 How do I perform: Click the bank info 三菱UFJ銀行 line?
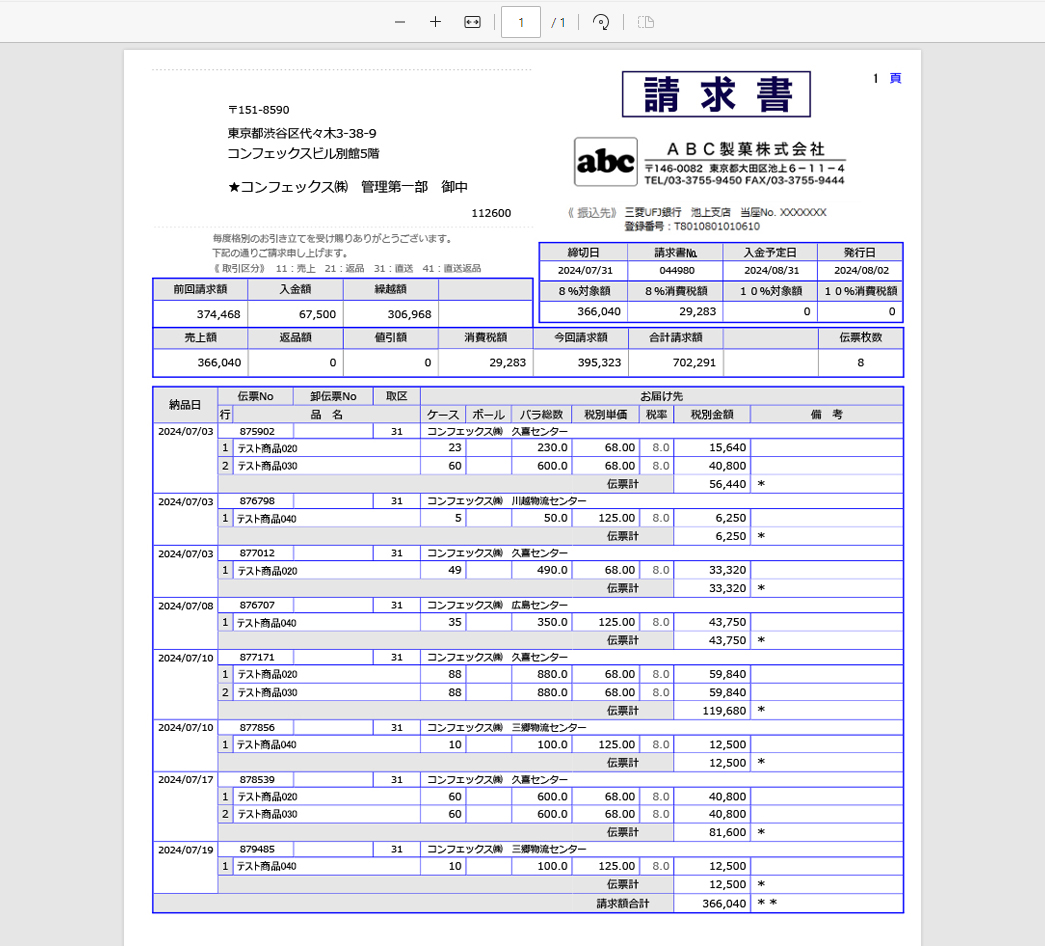pos(725,213)
